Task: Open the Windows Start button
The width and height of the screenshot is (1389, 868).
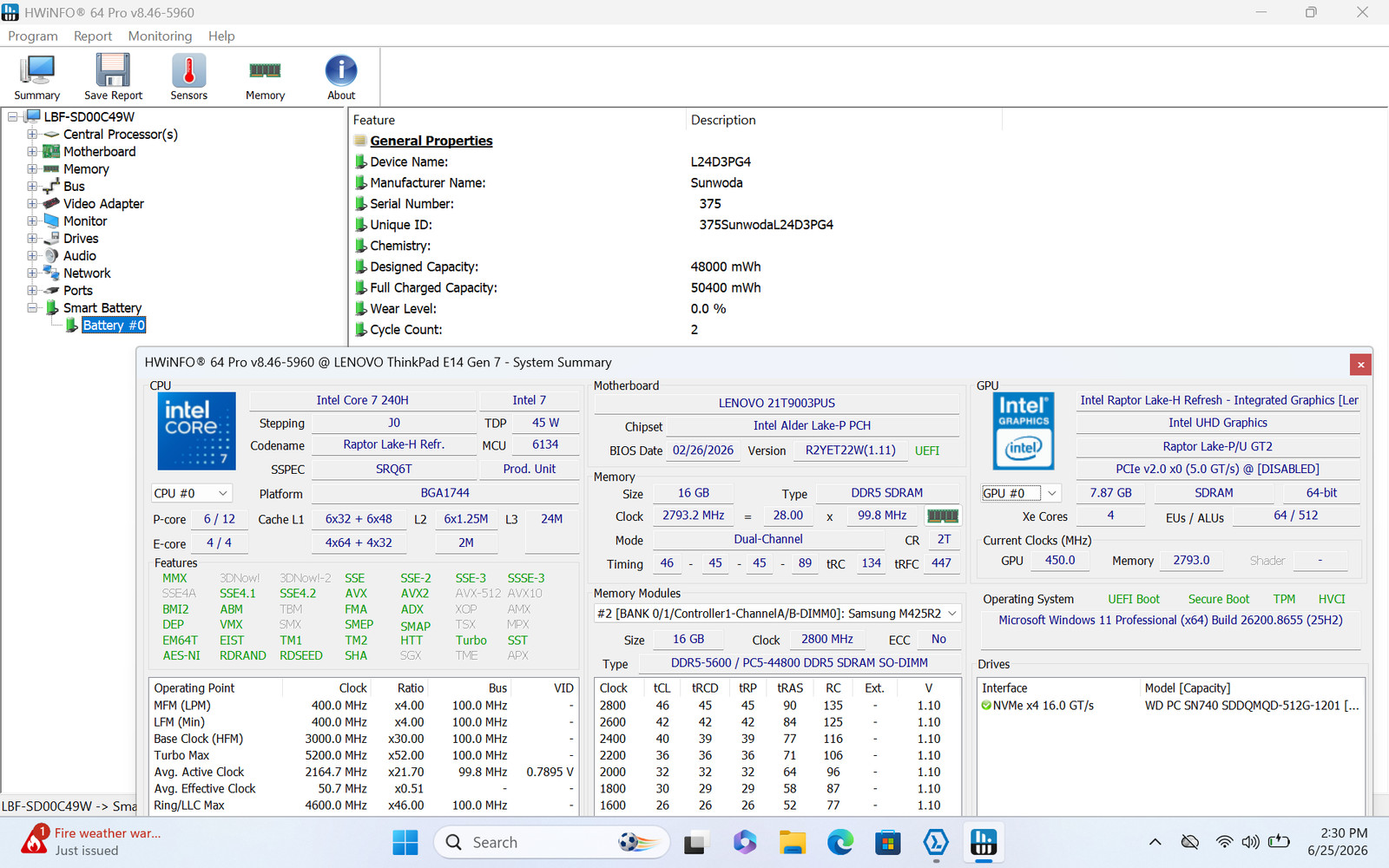Action: (405, 842)
